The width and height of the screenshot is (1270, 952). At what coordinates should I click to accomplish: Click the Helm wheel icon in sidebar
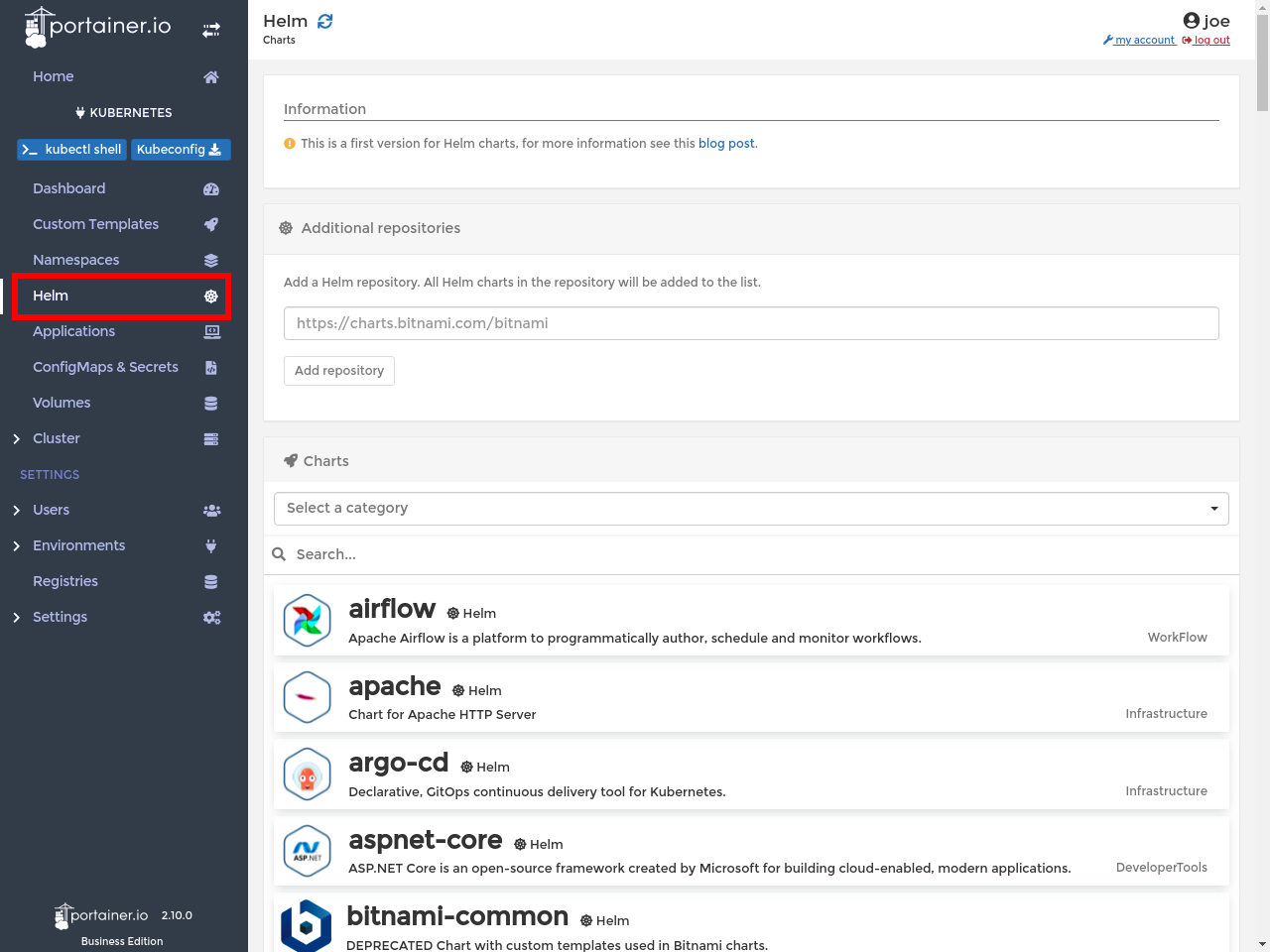click(x=211, y=297)
